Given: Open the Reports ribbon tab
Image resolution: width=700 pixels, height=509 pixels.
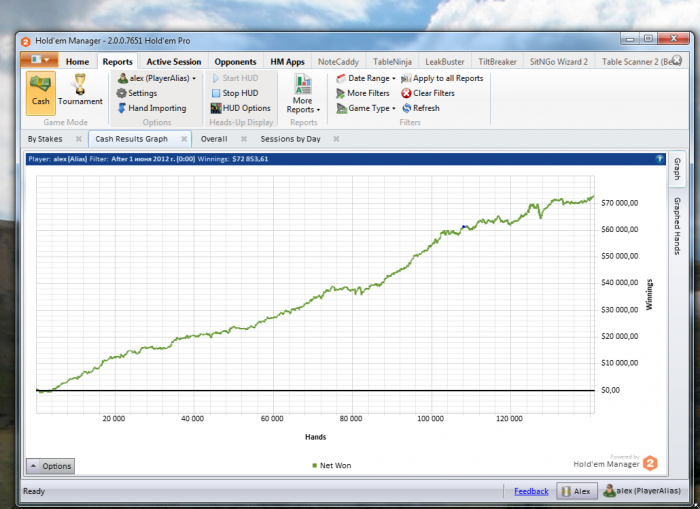Looking at the screenshot, I should [117, 62].
